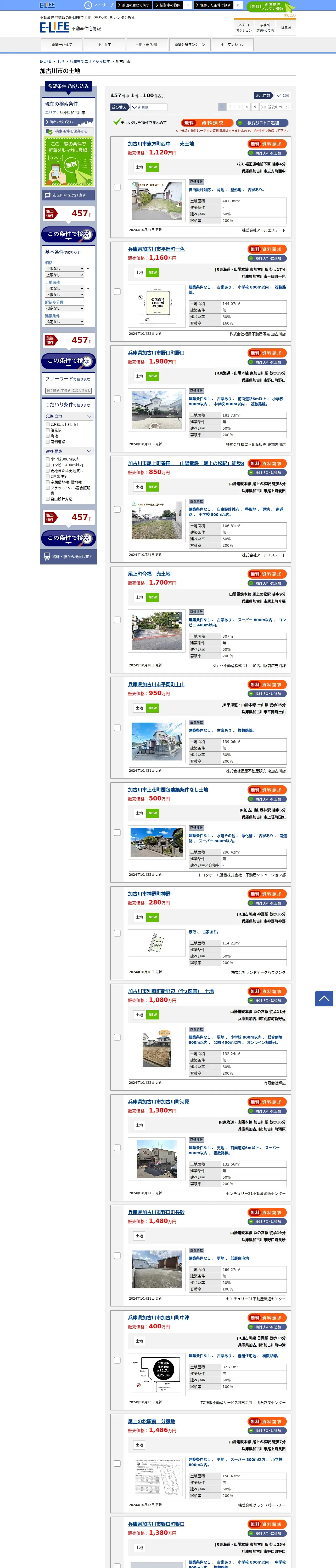
Task: Open 検討中の物件 in top bar
Action: [x=169, y=5]
